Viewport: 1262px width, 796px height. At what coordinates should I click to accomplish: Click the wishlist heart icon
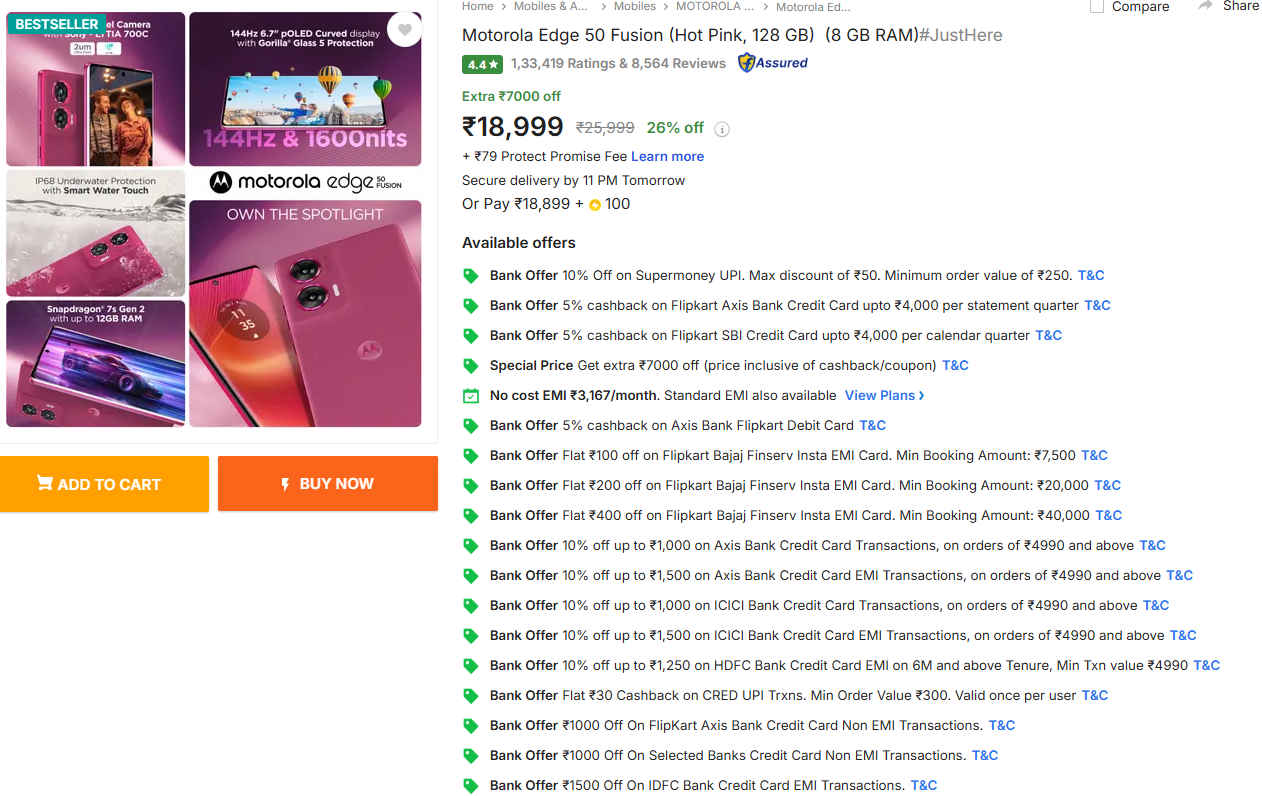pyautogui.click(x=404, y=30)
